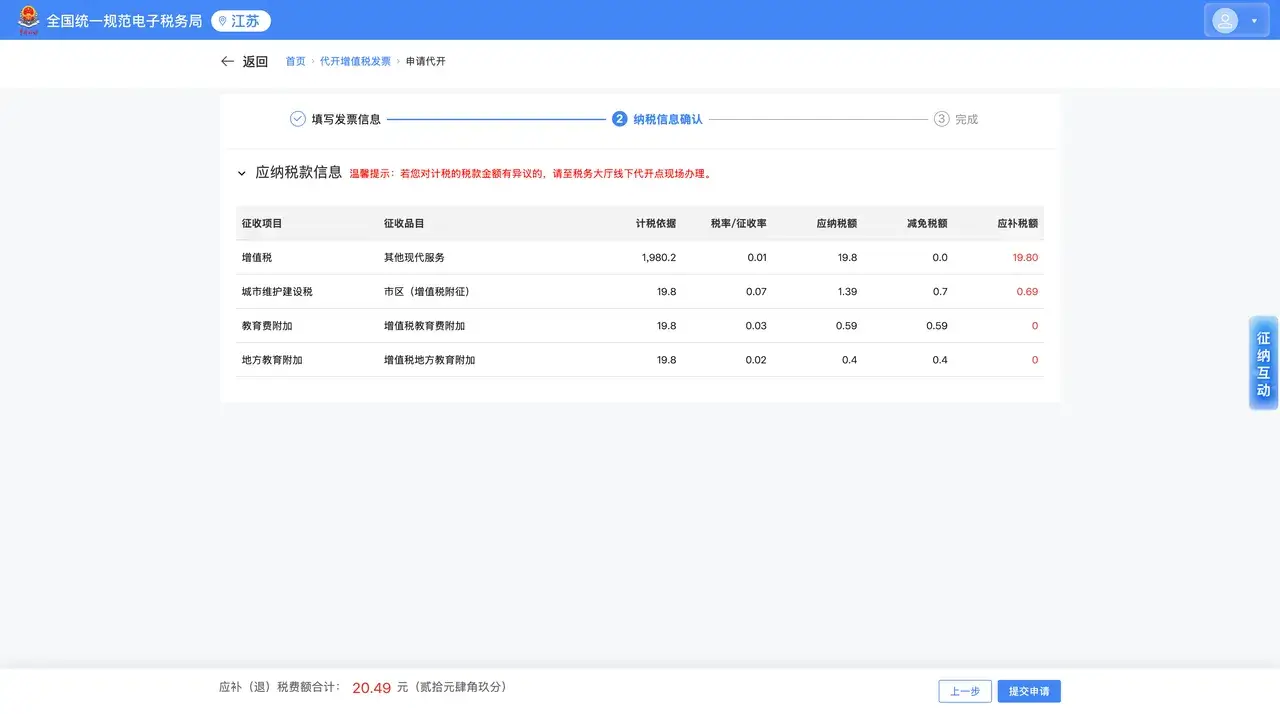This screenshot has width=1280, height=714.
Task: Click the 计税依据 column header
Action: pos(656,223)
